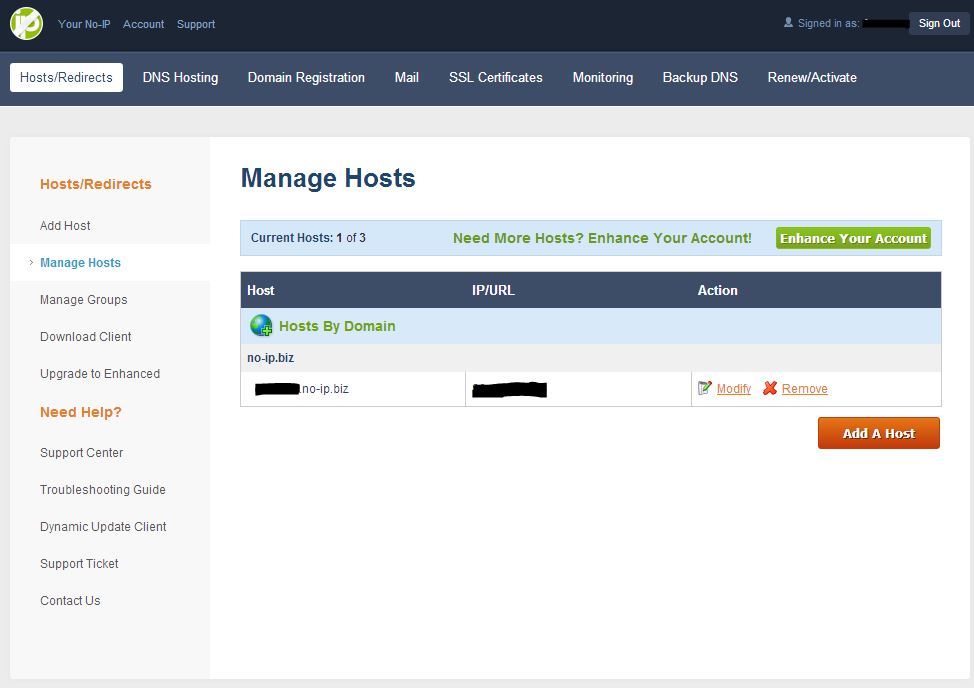974x688 pixels.
Task: Click the Hosts By Domain heading text
Action: 337,326
